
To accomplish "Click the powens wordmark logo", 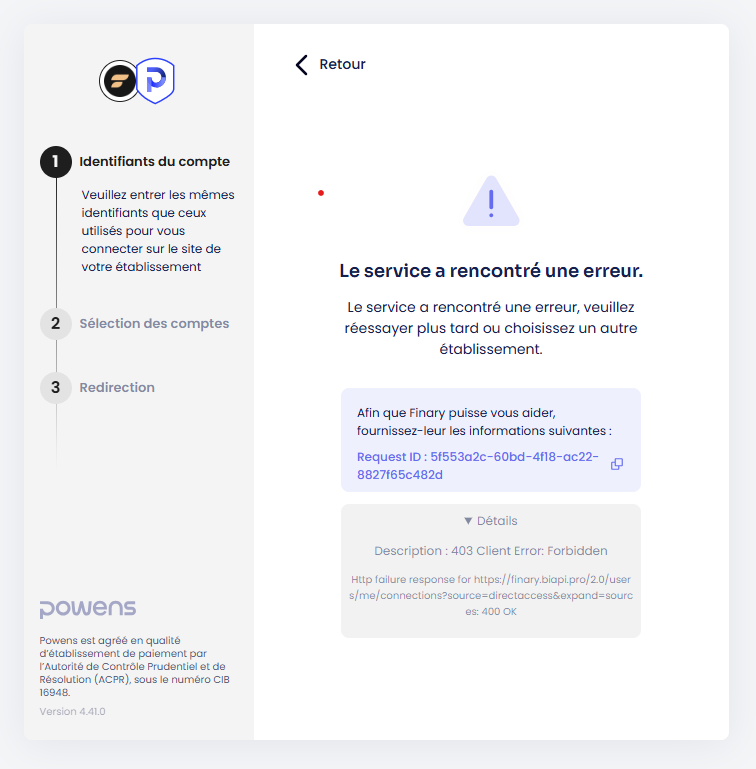I will coord(88,609).
